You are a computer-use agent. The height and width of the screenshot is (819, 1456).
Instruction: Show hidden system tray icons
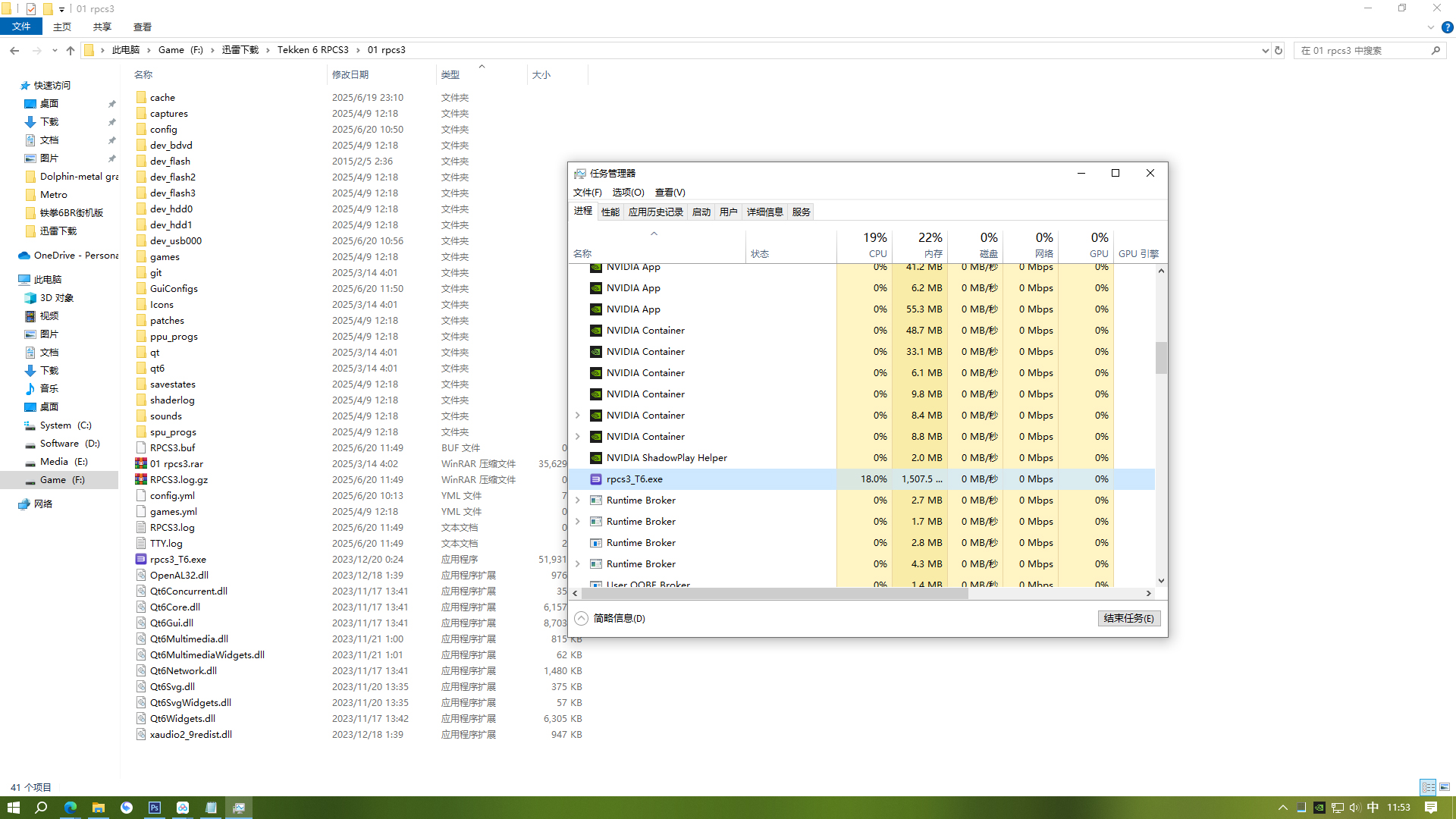coord(1283,808)
